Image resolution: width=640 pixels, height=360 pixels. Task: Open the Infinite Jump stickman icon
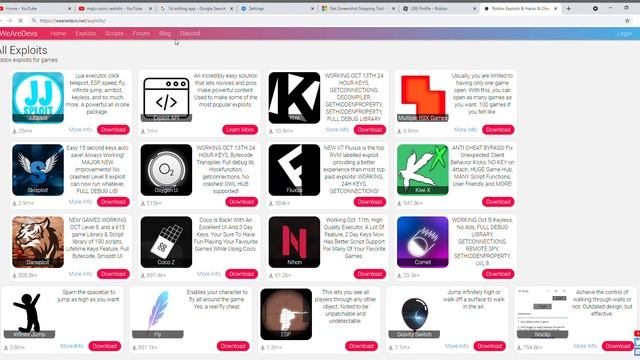pyautogui.click(x=29, y=314)
